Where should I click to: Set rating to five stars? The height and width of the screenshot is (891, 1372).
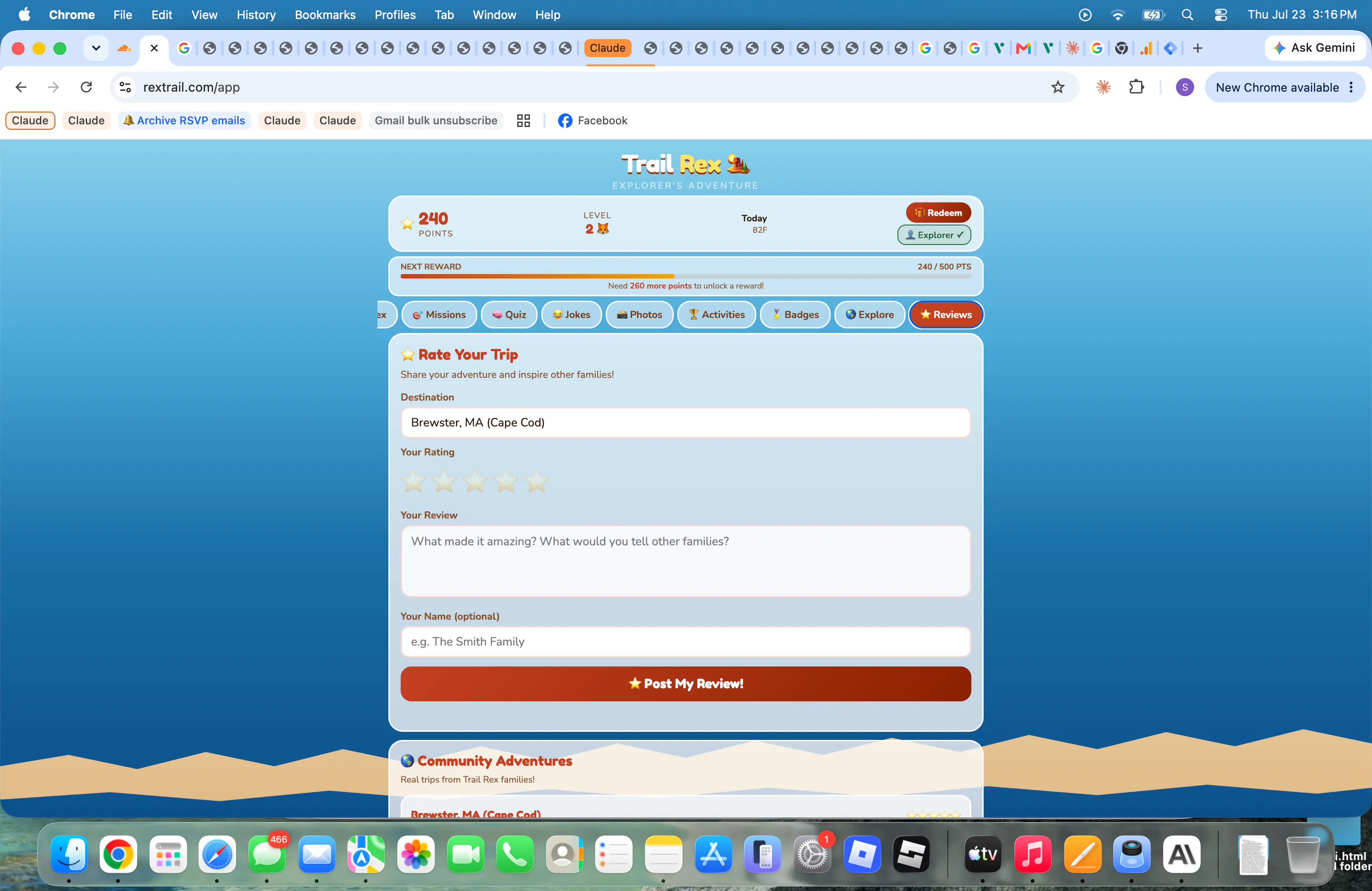tap(536, 481)
